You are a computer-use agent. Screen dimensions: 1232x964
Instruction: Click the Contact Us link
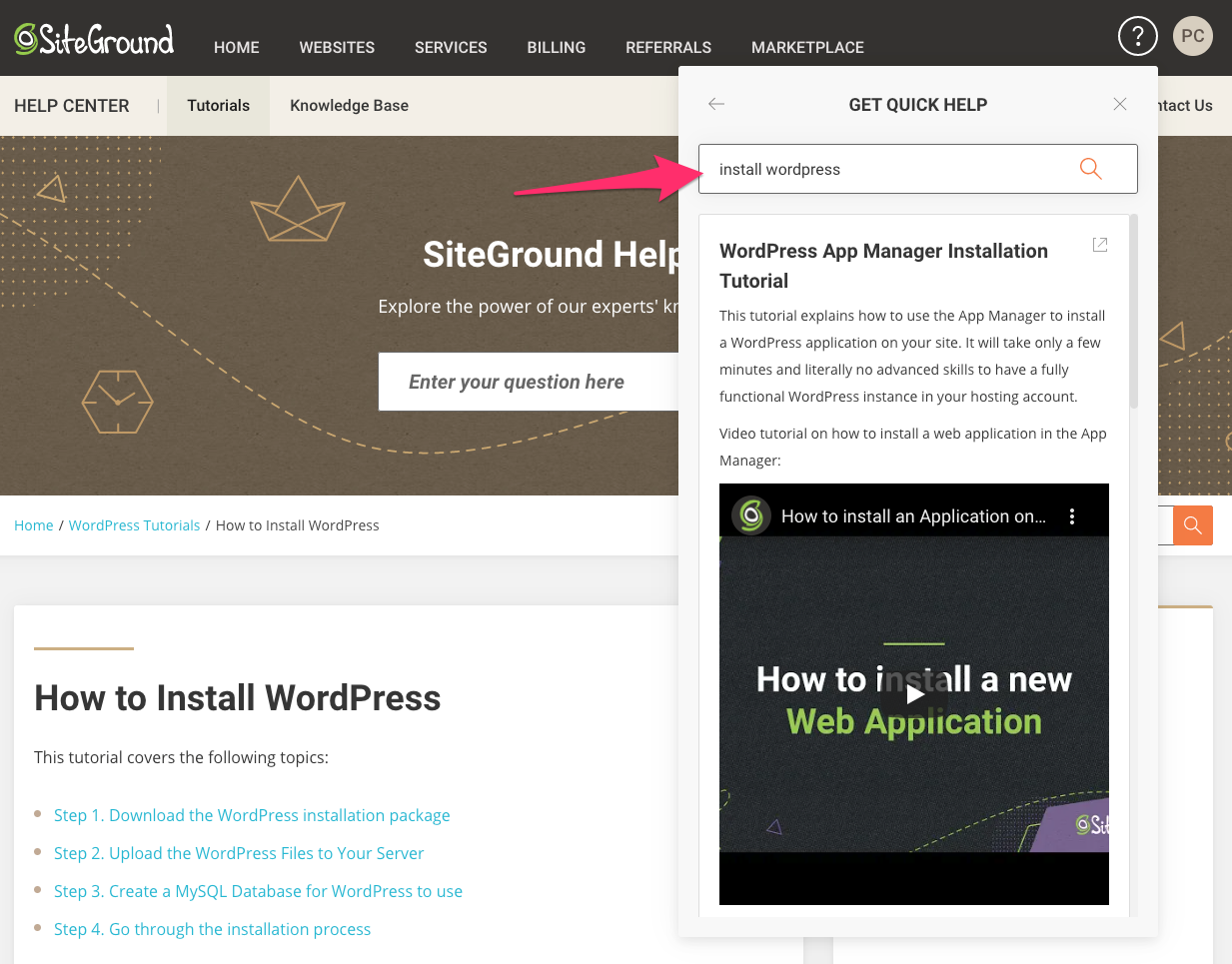click(x=1185, y=106)
